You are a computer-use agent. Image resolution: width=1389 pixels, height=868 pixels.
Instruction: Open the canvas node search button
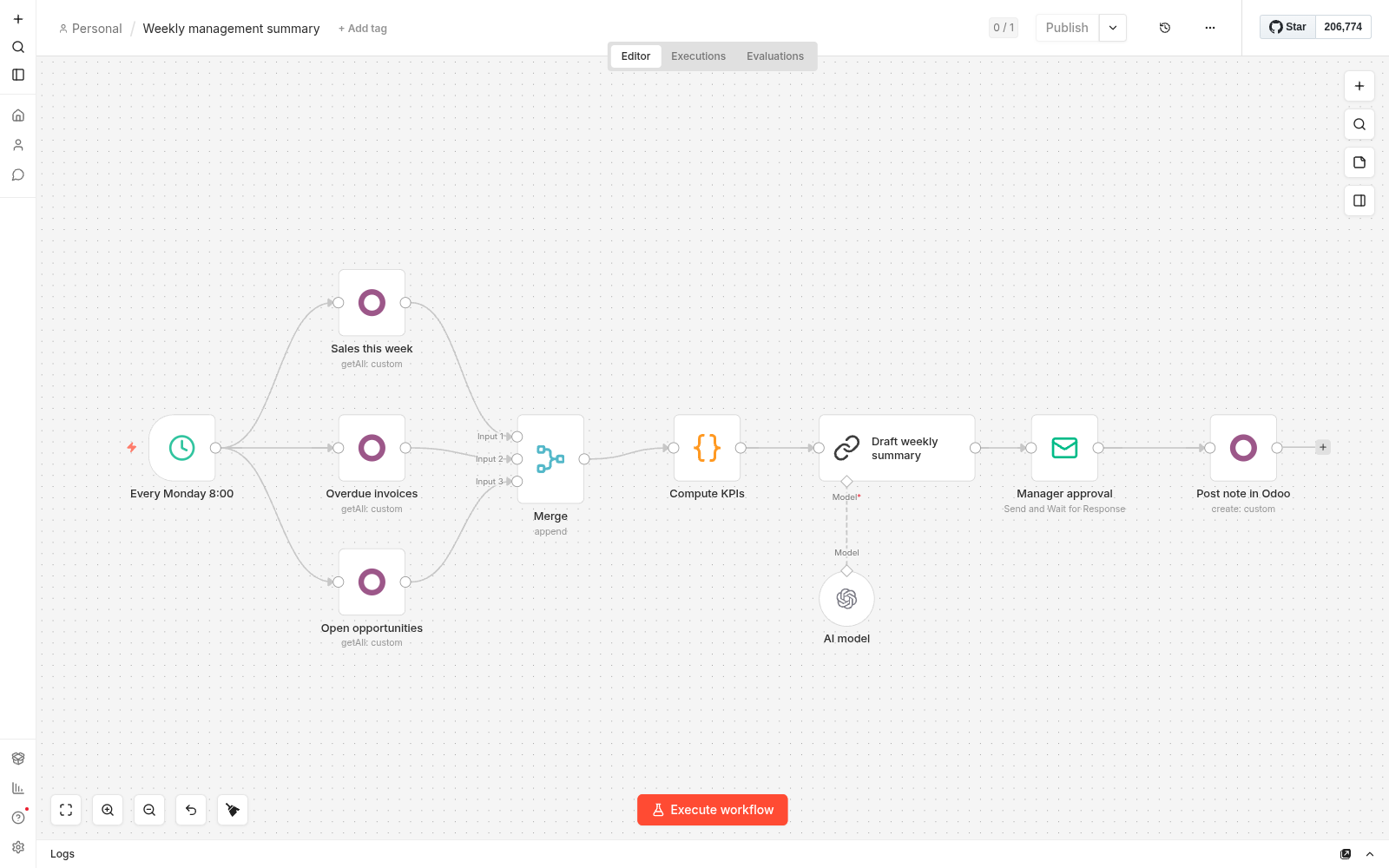1359,124
